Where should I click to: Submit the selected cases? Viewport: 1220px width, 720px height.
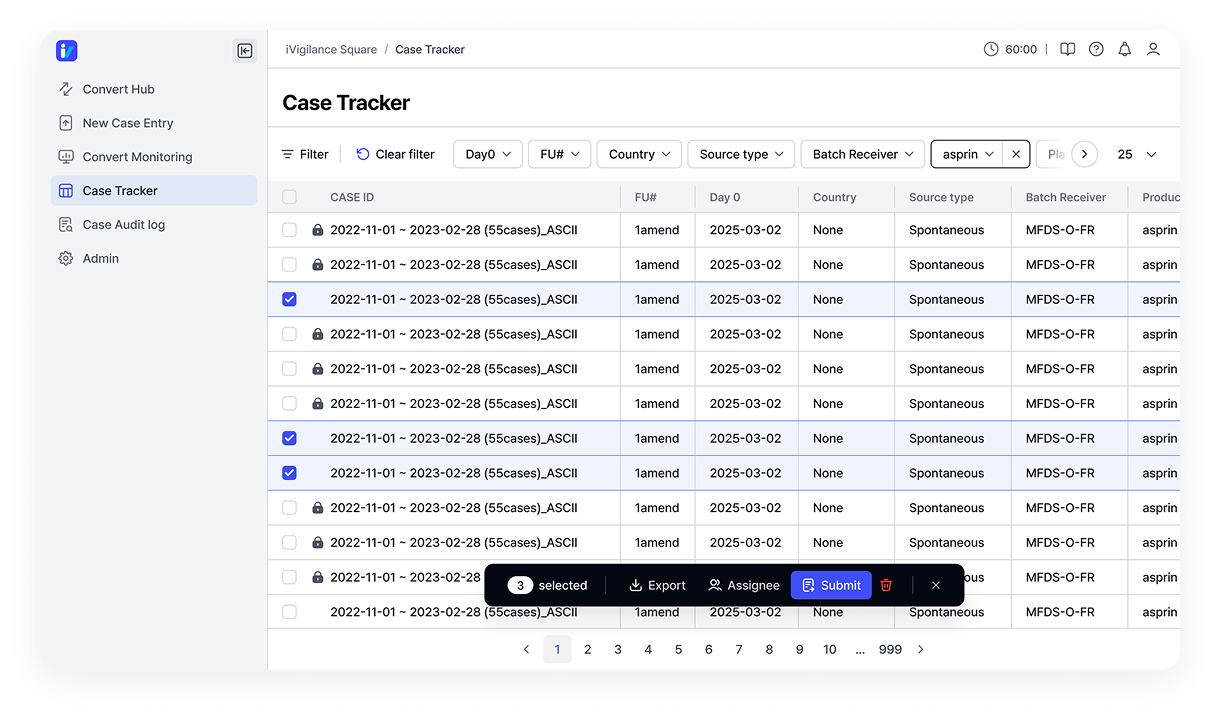[x=830, y=585]
